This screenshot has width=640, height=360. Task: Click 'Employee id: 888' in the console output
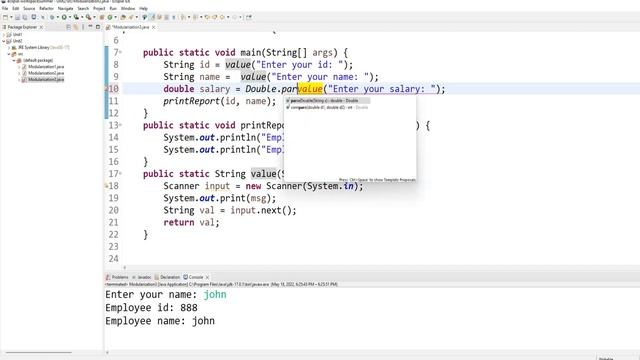coord(151,308)
